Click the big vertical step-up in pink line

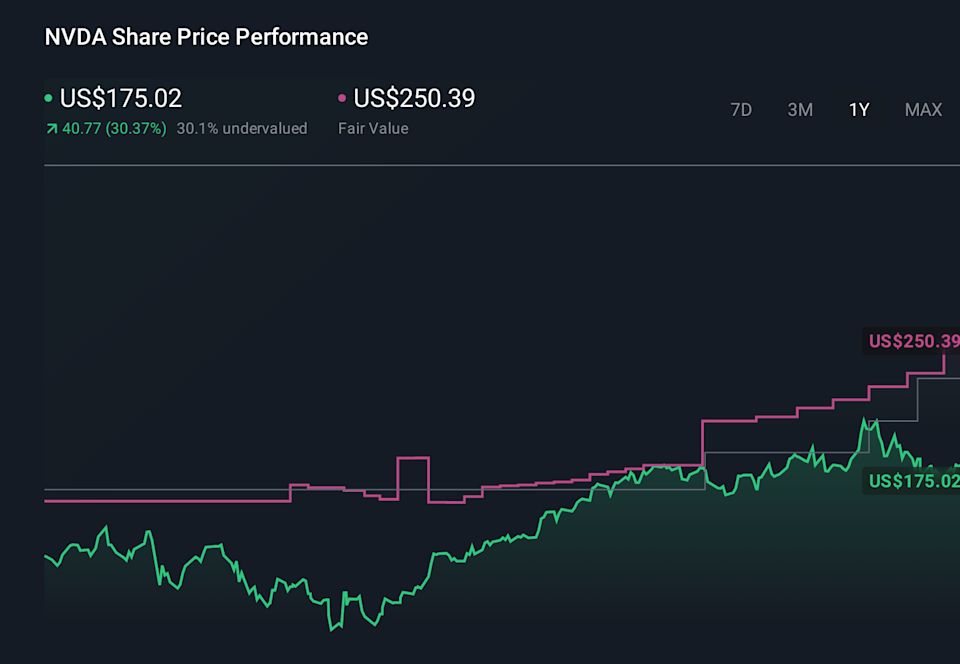click(704, 443)
